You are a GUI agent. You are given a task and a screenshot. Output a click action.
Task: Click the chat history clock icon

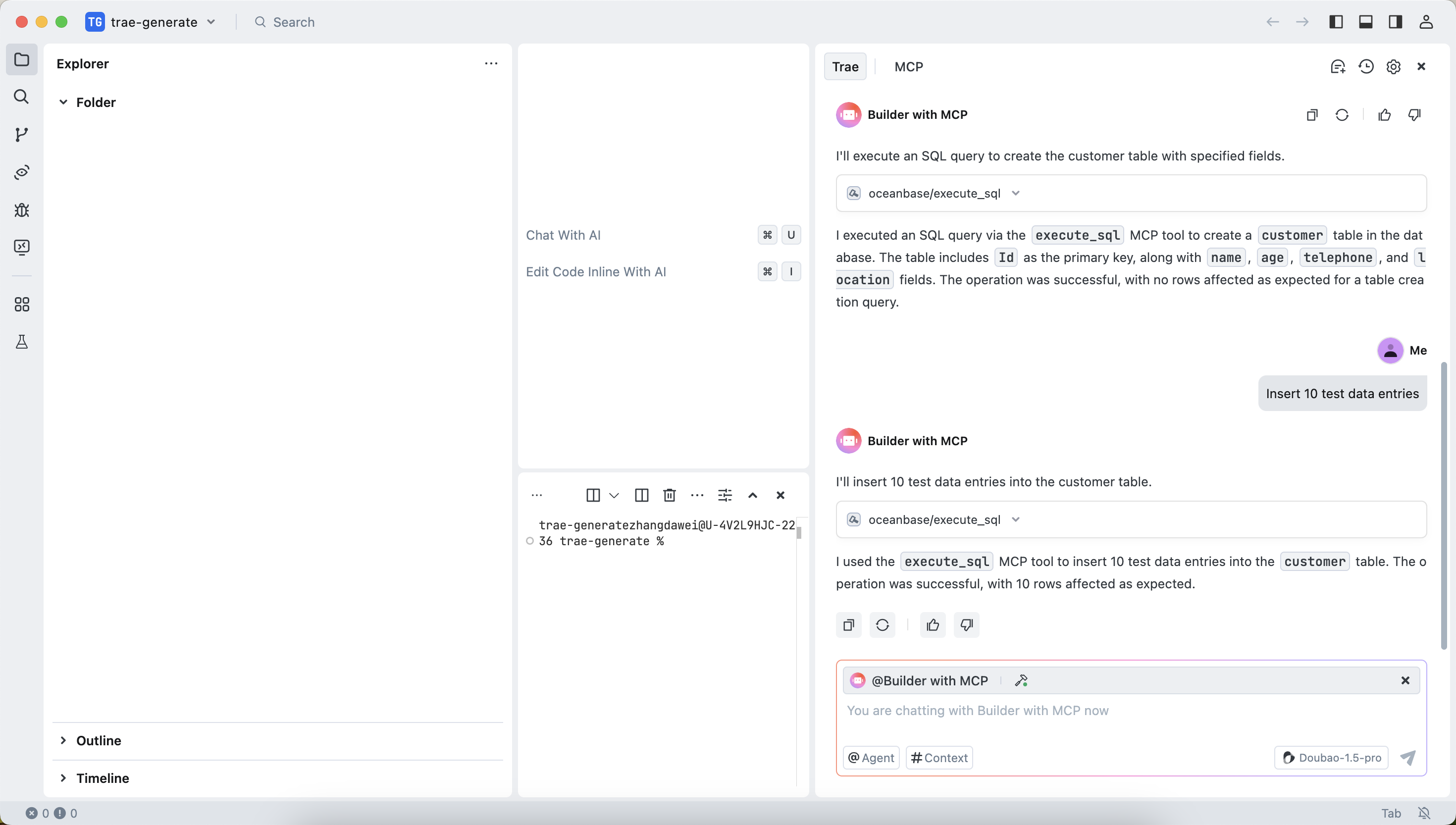coord(1366,67)
